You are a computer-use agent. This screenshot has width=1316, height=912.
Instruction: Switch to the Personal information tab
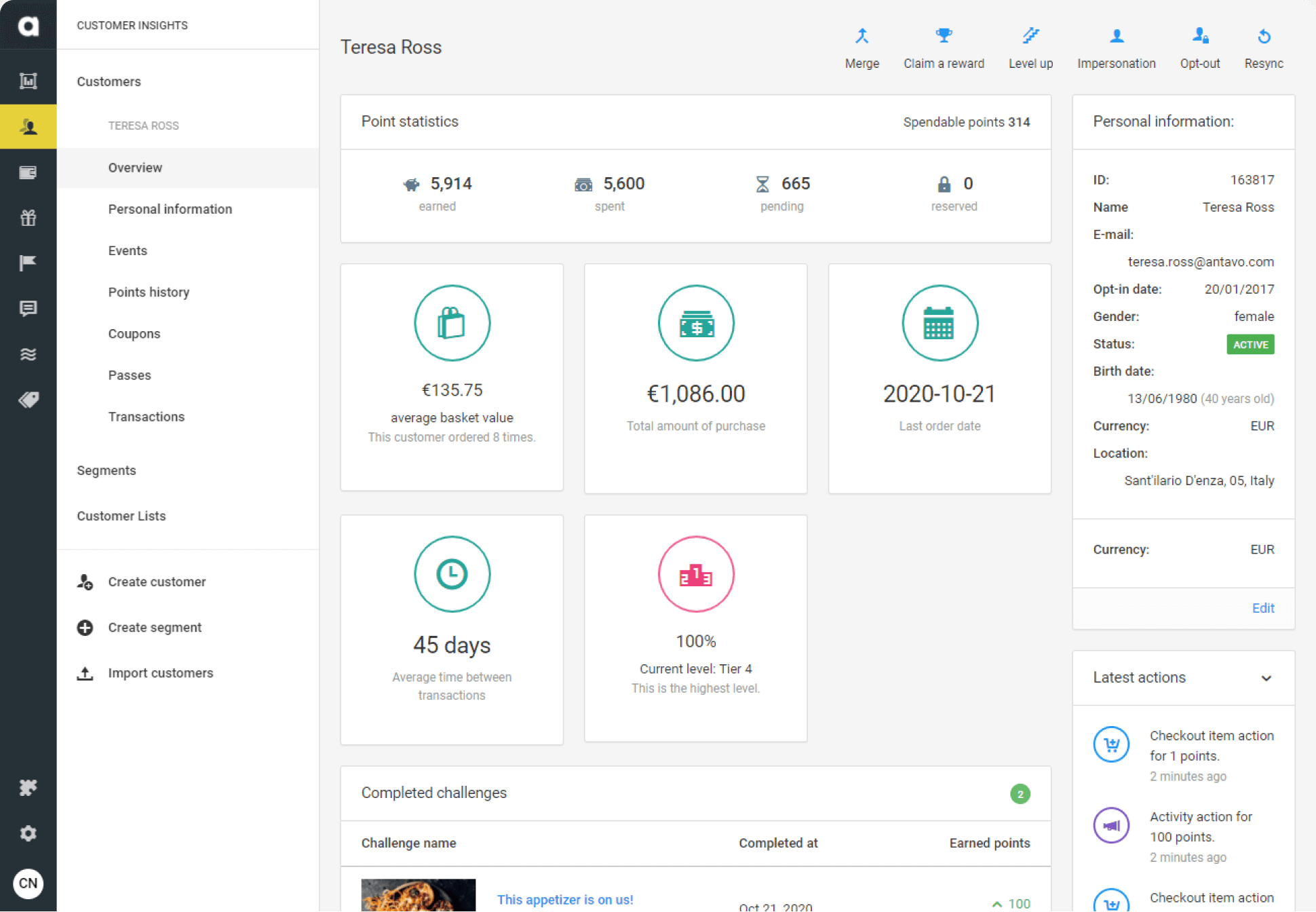pos(170,209)
